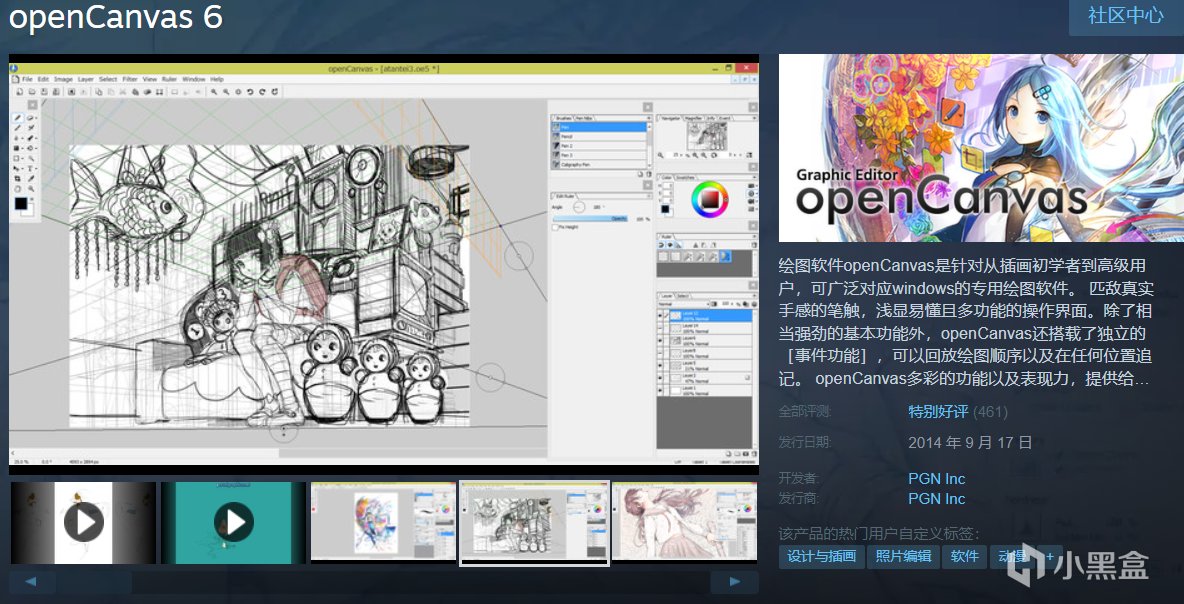This screenshot has height=604, width=1184.
Task: Open the Ruler panel menu arrow
Action: click(754, 236)
